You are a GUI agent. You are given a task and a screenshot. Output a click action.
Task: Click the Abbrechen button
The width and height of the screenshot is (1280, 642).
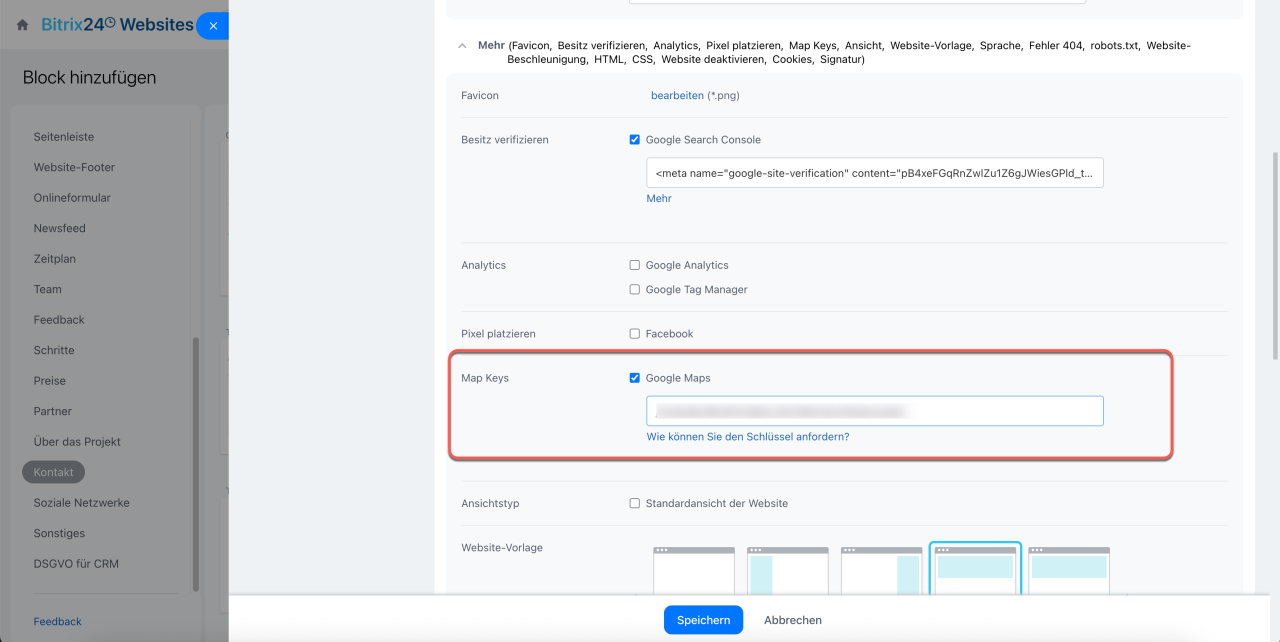(x=792, y=620)
